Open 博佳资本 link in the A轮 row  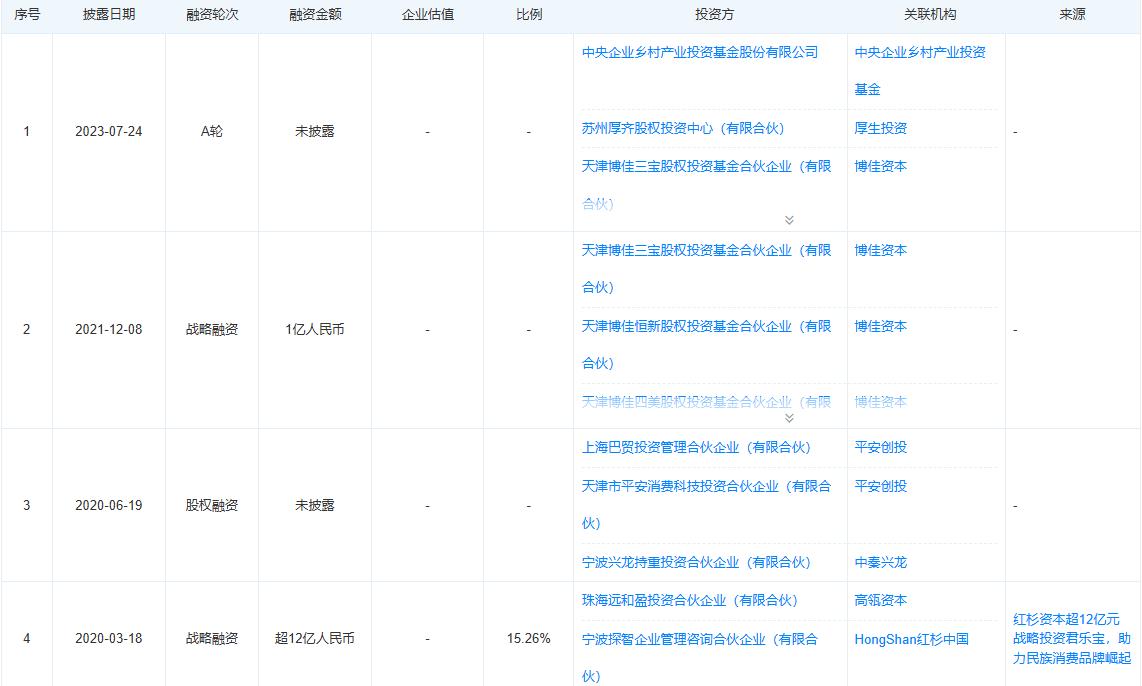click(881, 166)
